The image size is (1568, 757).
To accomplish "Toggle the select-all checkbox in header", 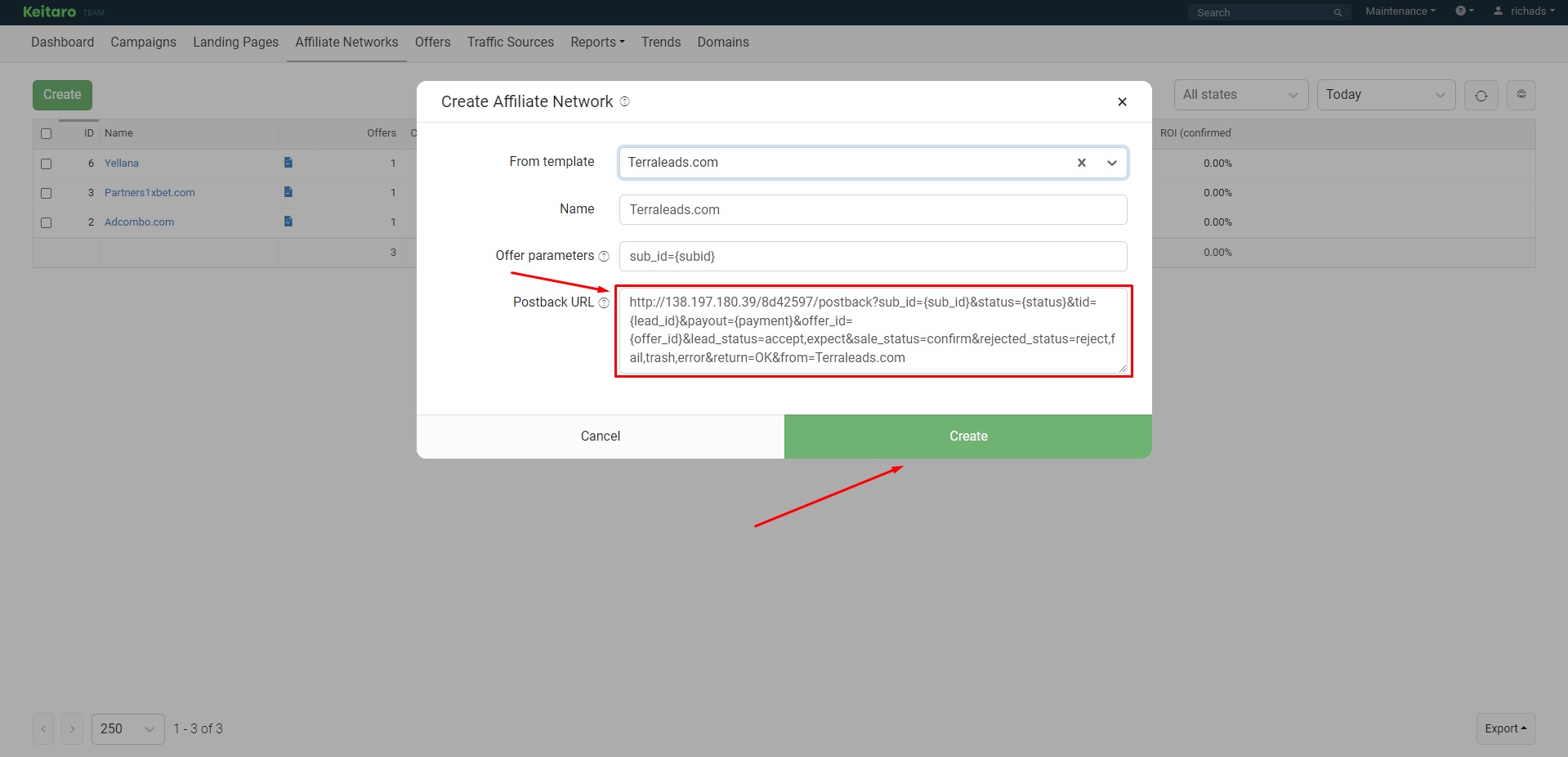I will point(46,133).
